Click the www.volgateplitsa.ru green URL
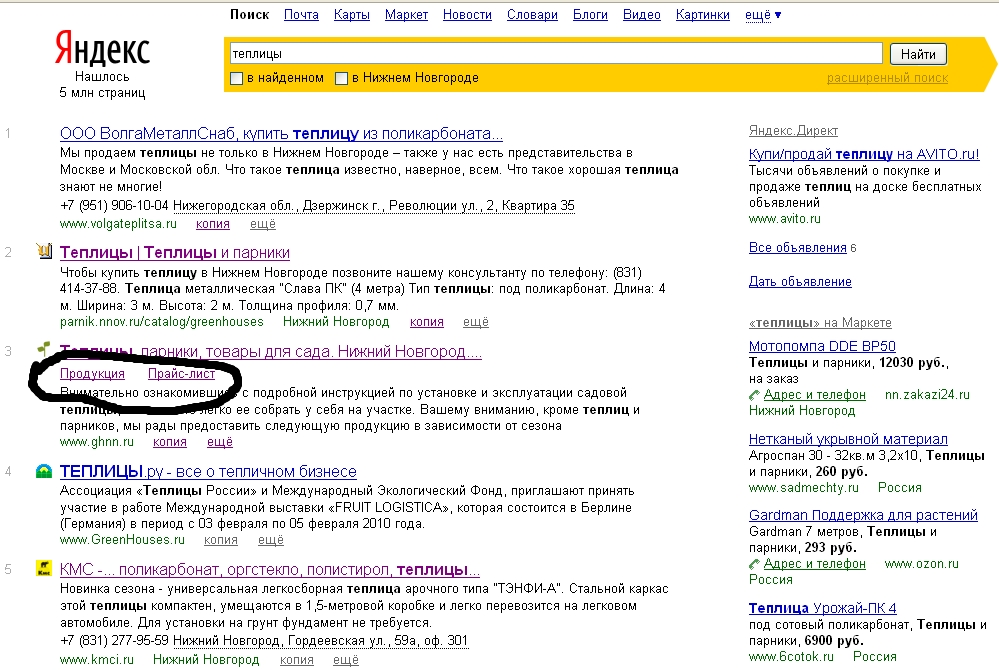 pos(119,224)
